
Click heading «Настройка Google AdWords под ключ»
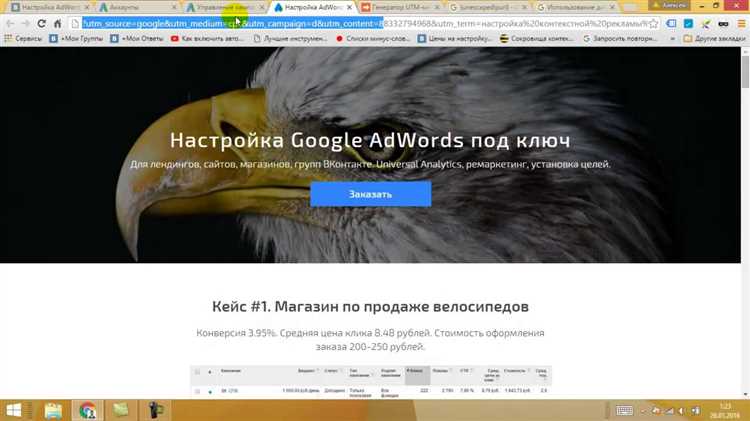[x=370, y=140]
